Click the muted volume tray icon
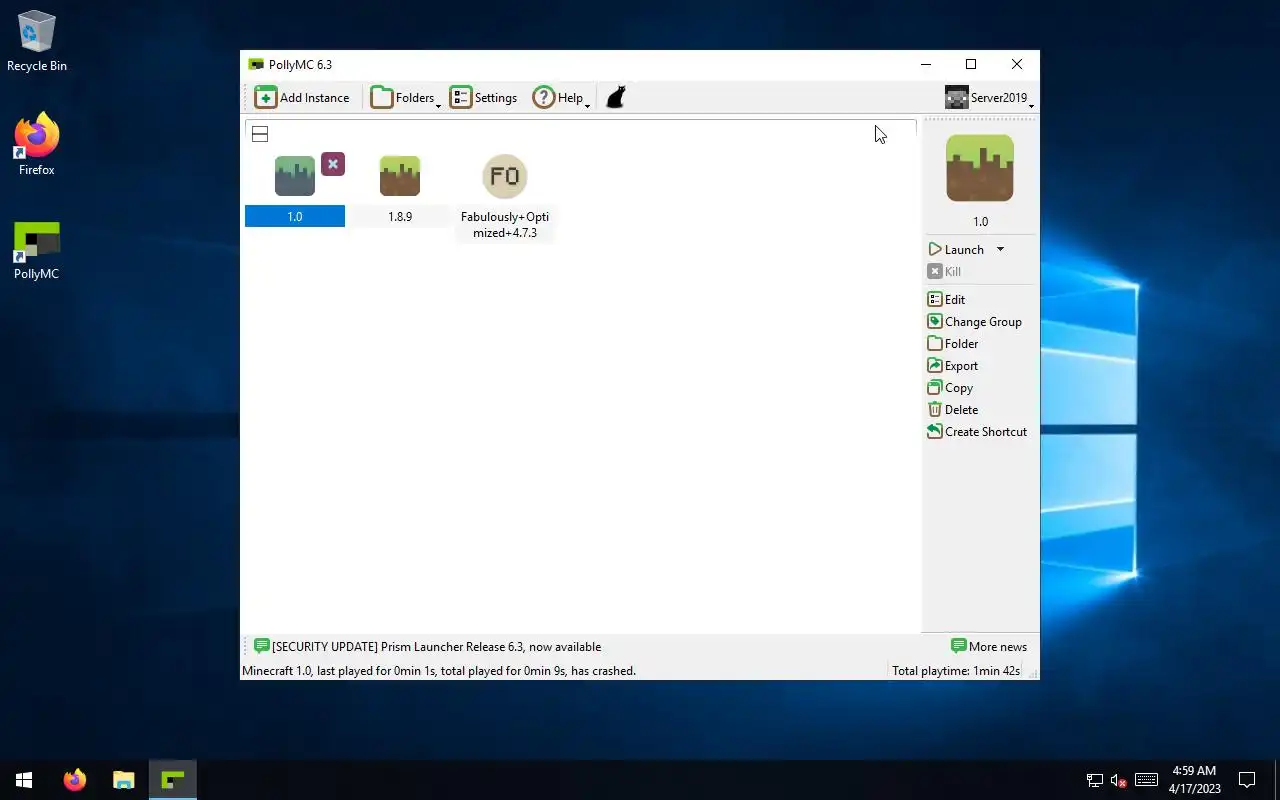Image resolution: width=1280 pixels, height=800 pixels. 1119,780
